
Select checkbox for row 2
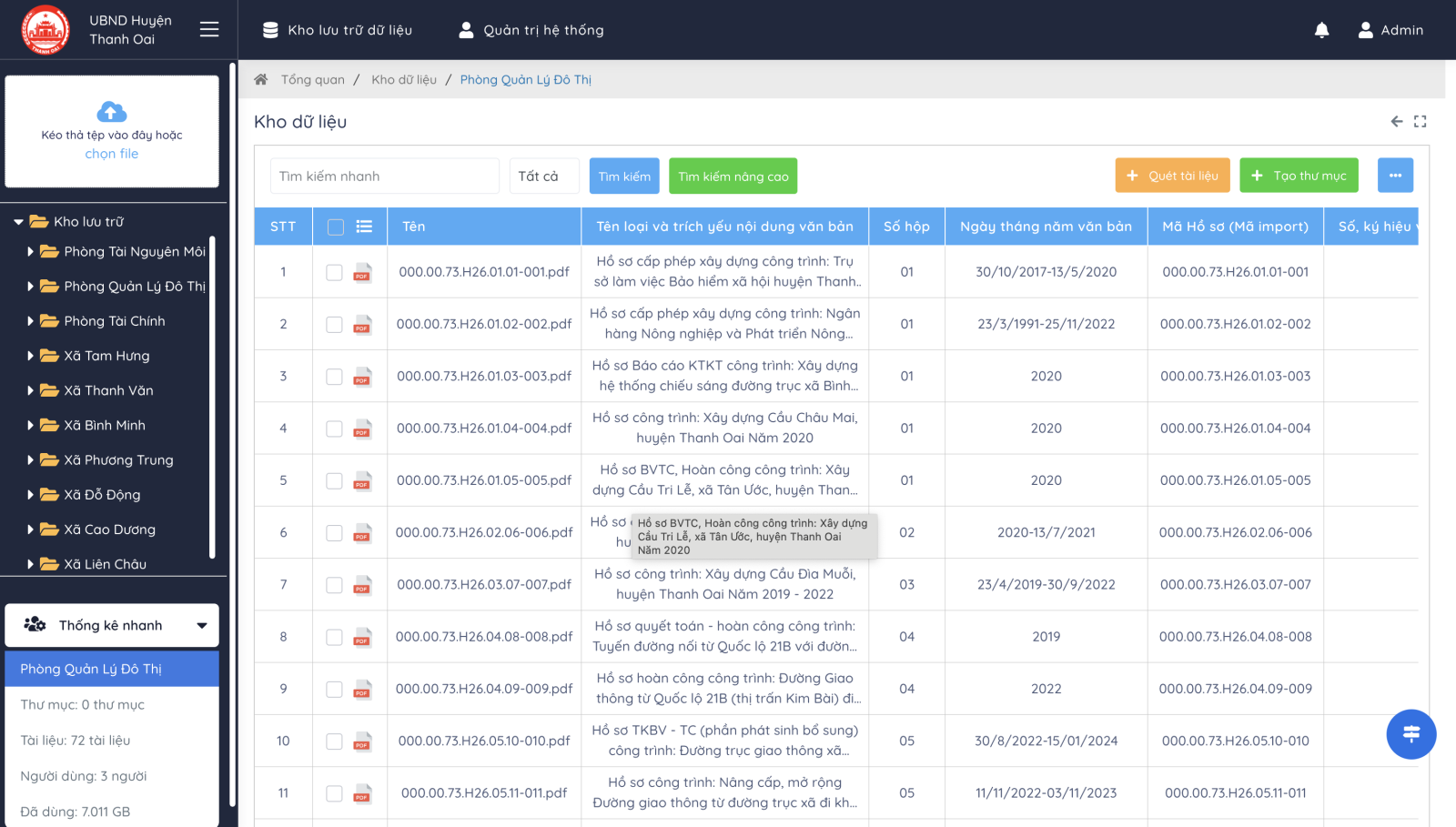(334, 324)
